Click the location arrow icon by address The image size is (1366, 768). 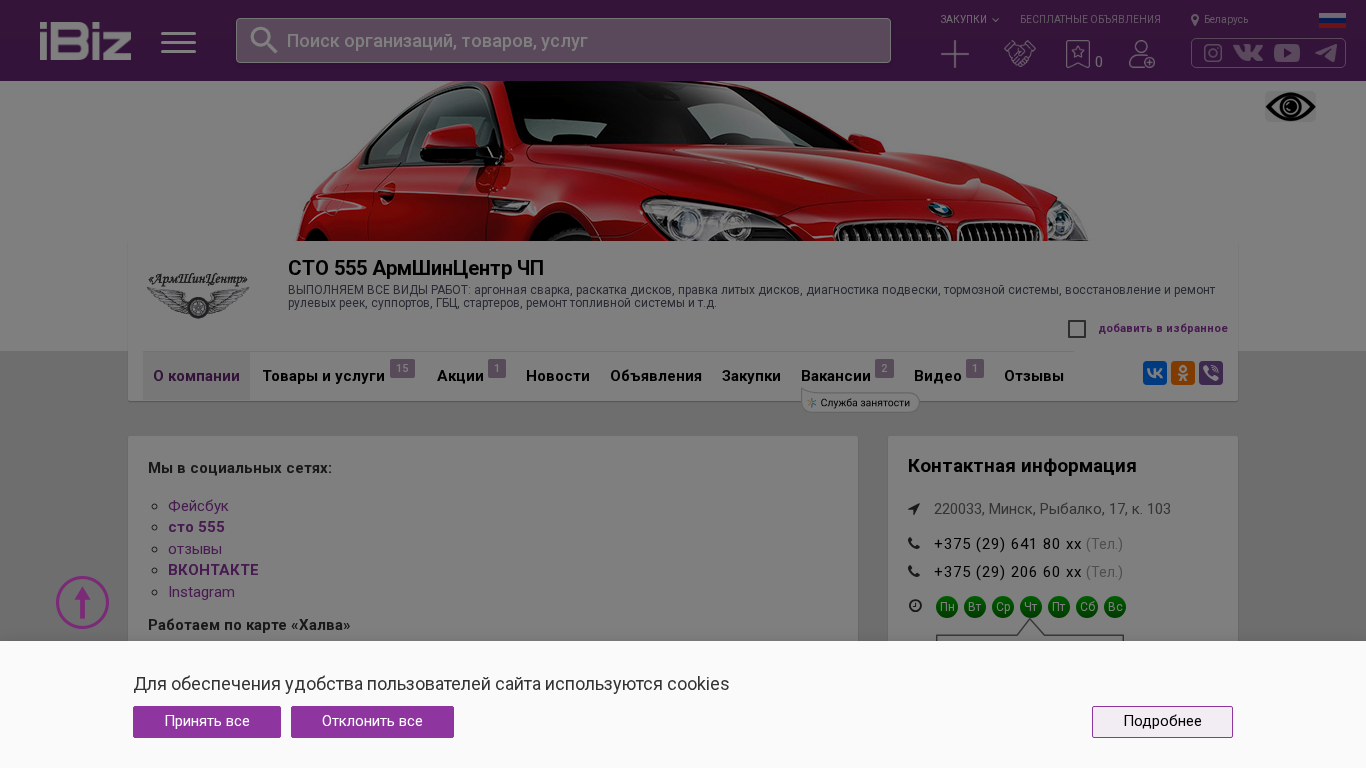coord(914,509)
